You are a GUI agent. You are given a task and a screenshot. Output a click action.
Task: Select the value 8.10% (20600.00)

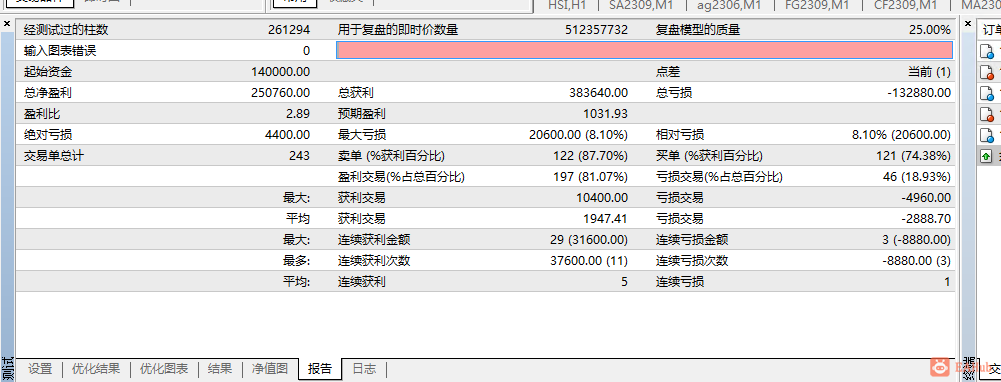pos(901,135)
